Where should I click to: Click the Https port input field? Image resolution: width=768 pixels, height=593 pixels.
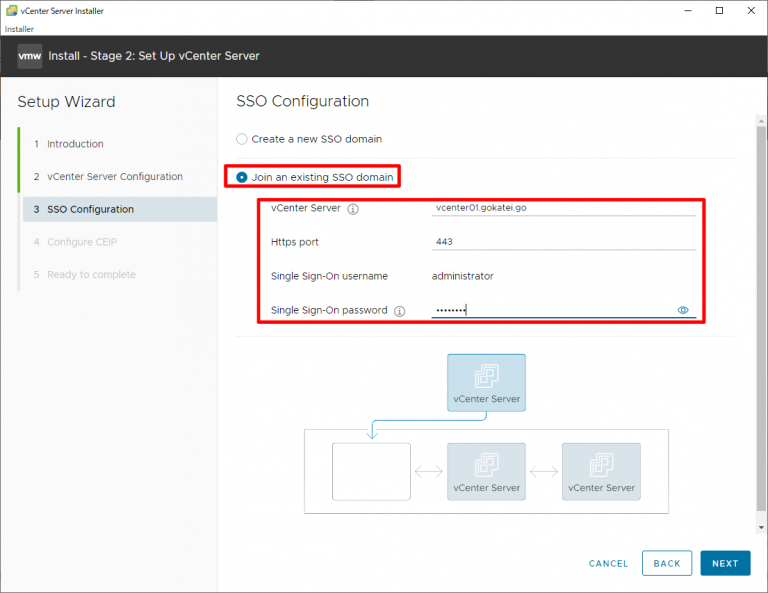pyautogui.click(x=563, y=242)
